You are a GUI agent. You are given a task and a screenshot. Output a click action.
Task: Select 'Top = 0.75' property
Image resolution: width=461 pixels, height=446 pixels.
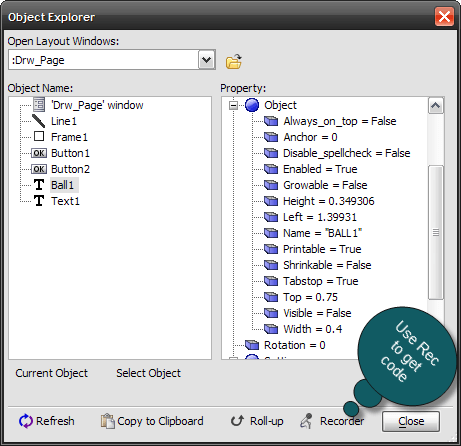point(310,297)
